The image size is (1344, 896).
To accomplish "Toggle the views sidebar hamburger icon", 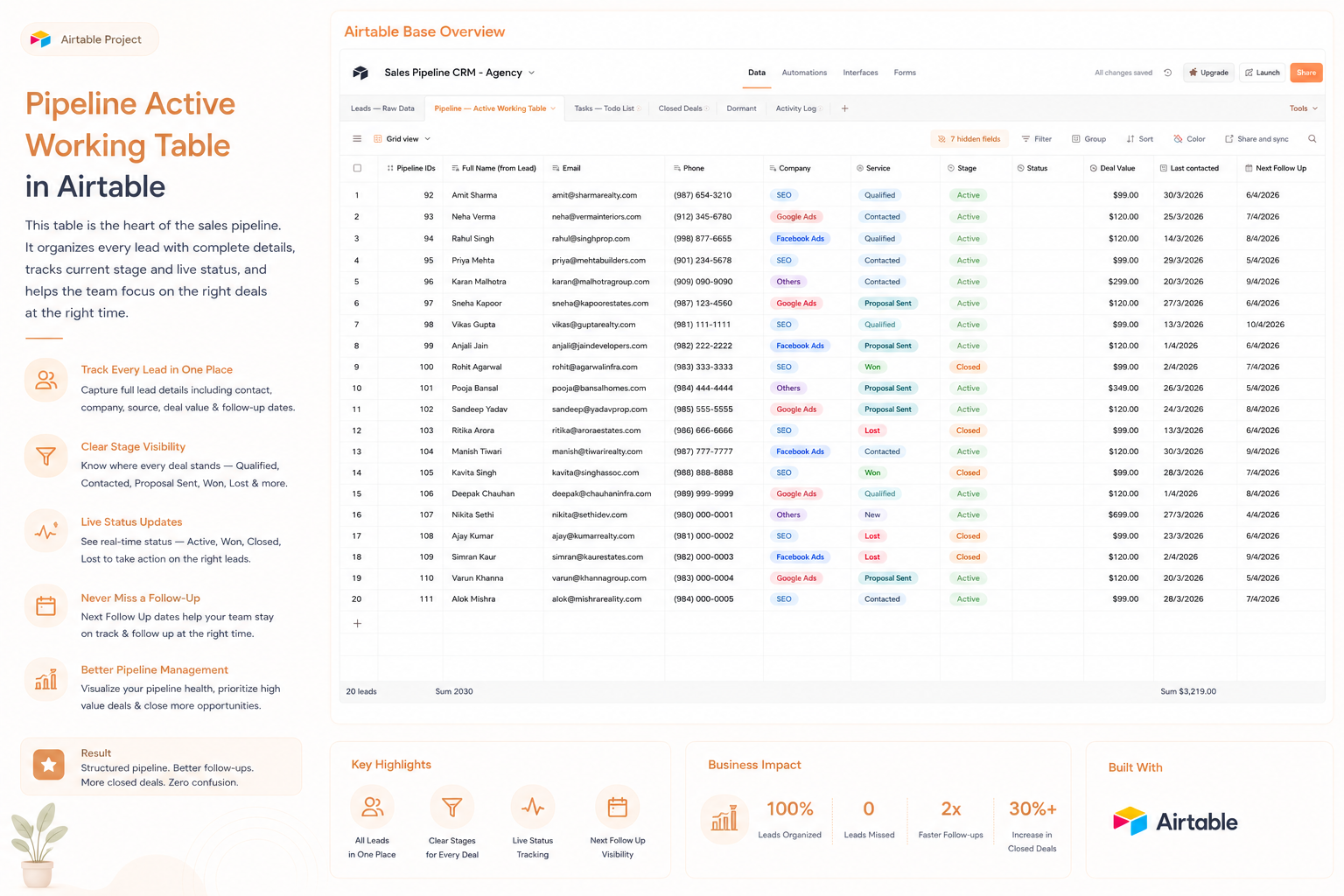I will (357, 139).
